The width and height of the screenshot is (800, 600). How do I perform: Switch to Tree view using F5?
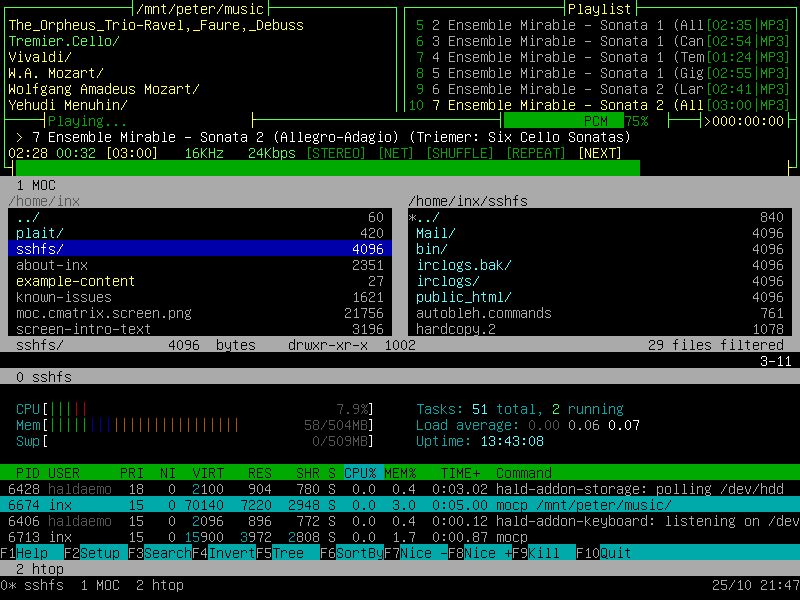coord(287,553)
